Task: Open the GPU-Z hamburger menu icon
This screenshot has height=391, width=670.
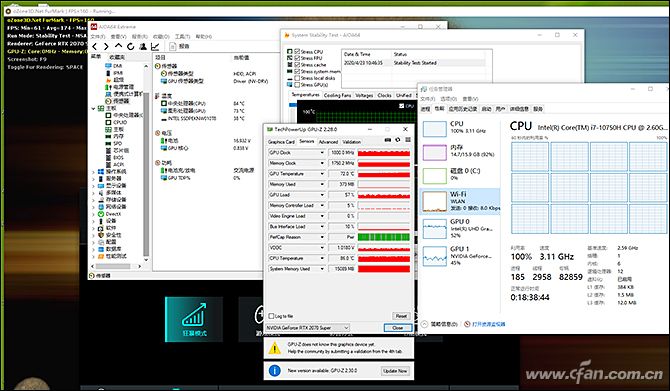Action: [x=408, y=140]
